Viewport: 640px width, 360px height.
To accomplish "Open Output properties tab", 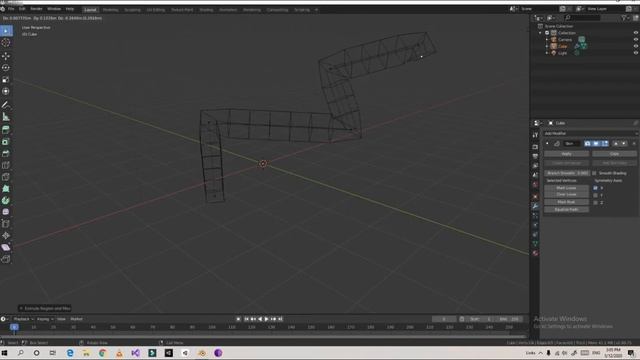I will pos(535,156).
